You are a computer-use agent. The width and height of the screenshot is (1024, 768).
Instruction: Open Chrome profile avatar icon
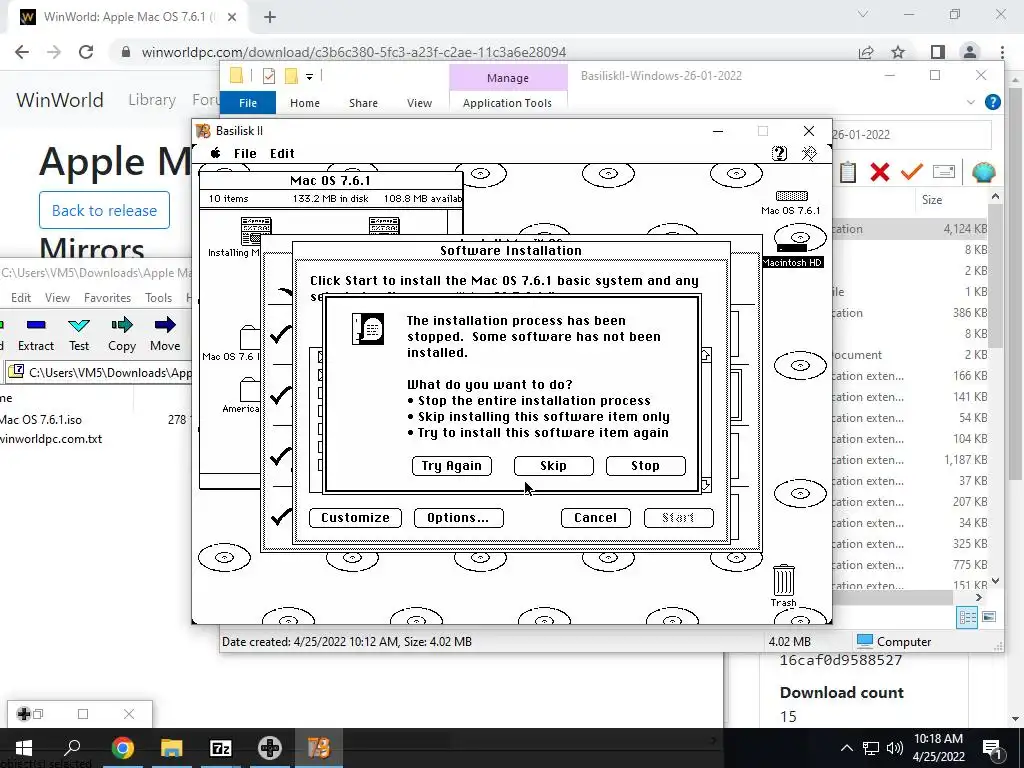click(x=970, y=52)
